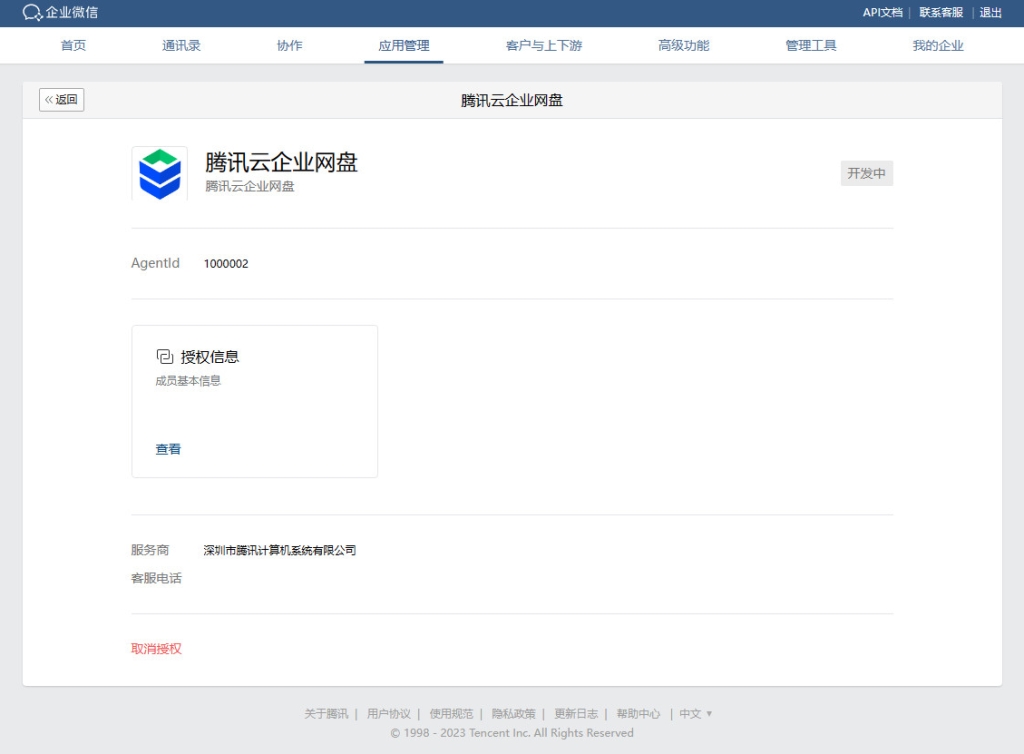
Task: Open the 我的企业 tab
Action: 938,46
